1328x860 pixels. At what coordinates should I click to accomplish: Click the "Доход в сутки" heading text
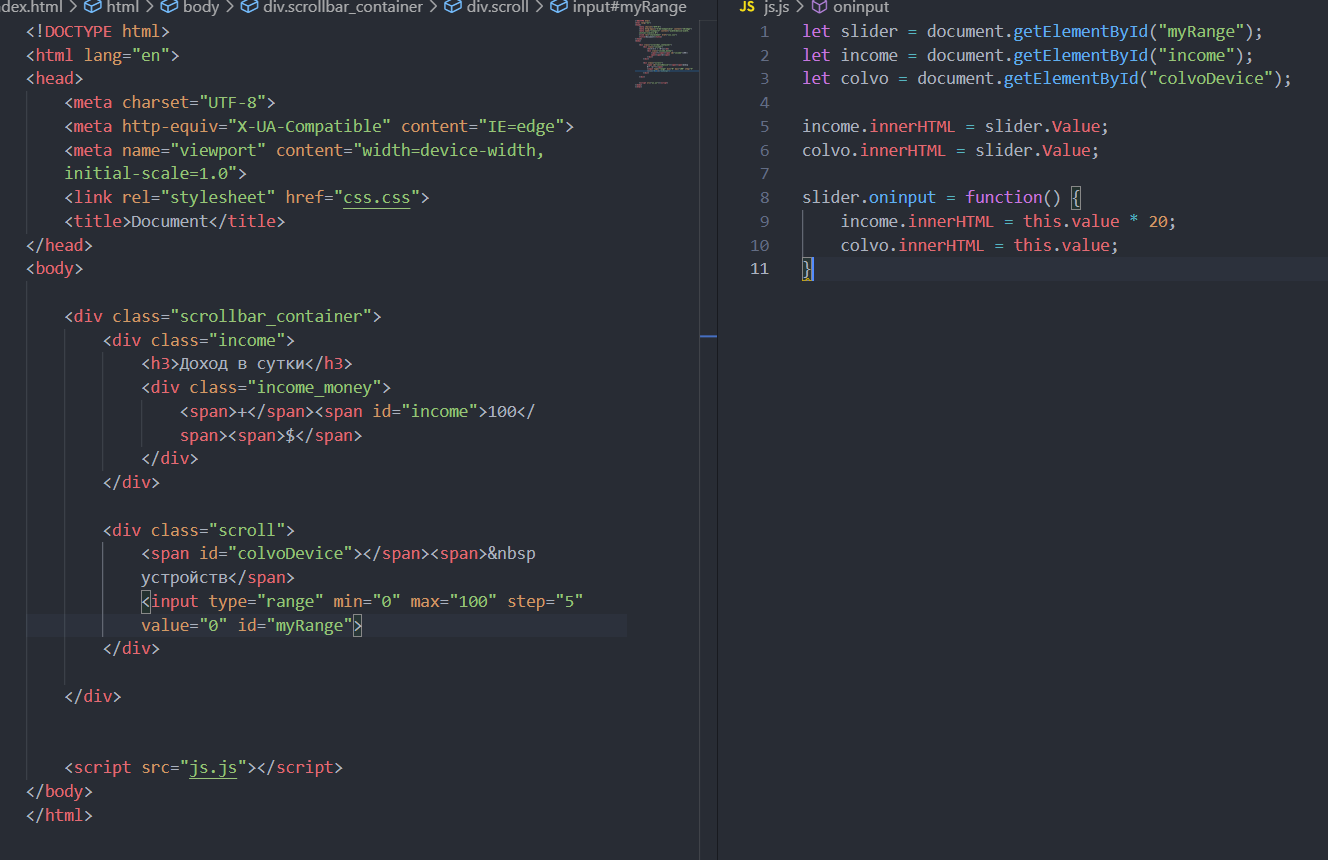[x=242, y=364]
